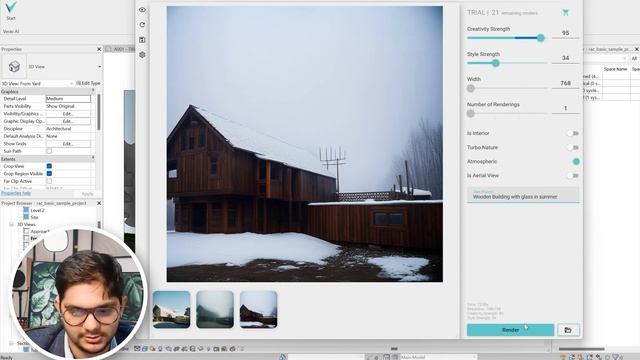This screenshot has width=640, height=360.
Task: Click the Render button
Action: coord(510,330)
